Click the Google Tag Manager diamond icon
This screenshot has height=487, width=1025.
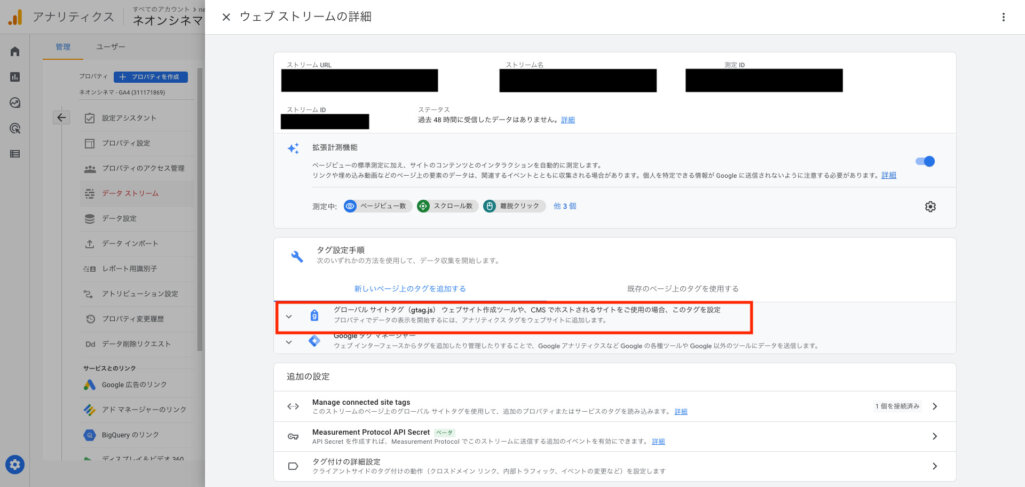pyautogui.click(x=314, y=341)
